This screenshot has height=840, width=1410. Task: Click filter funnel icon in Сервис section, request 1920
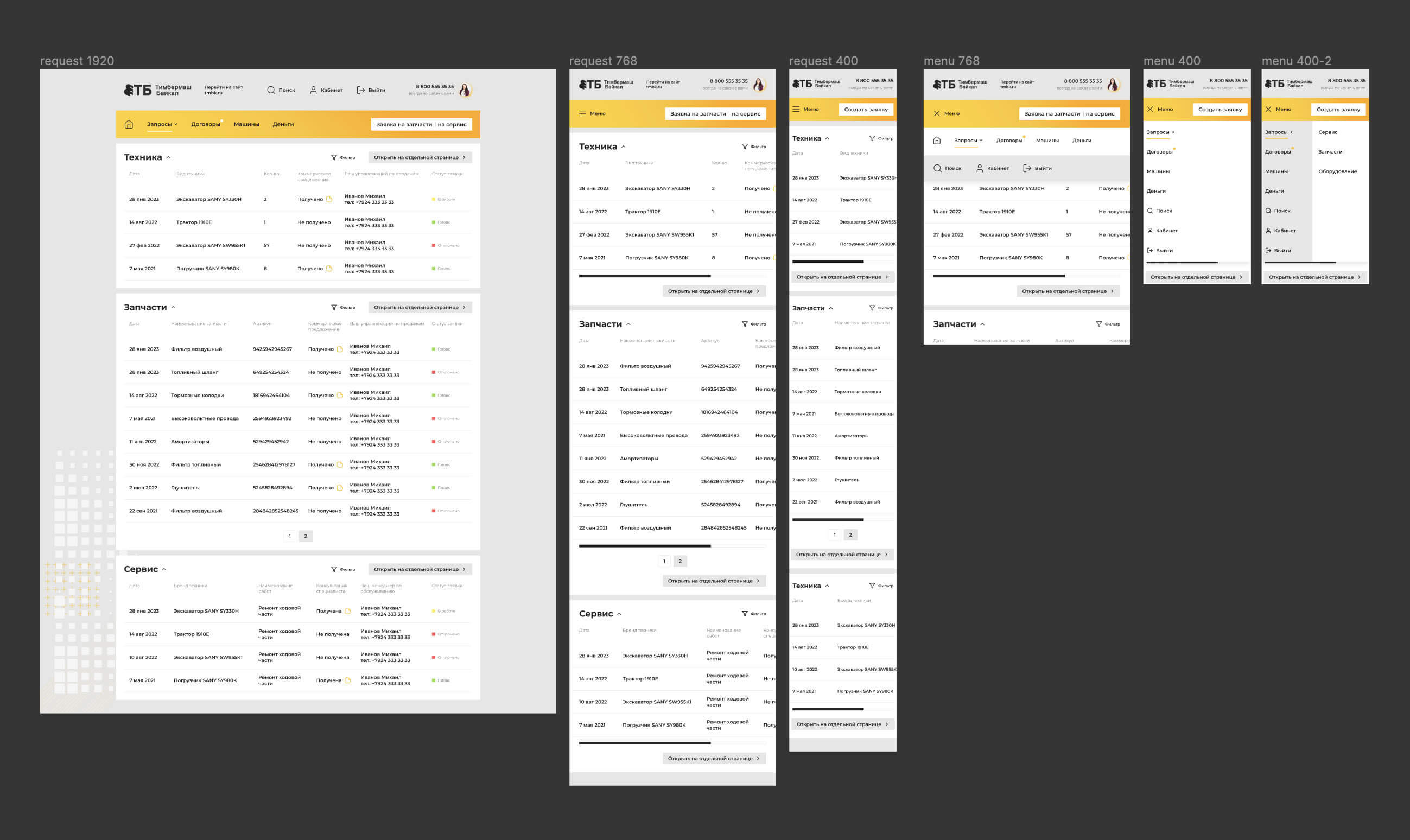(x=334, y=569)
